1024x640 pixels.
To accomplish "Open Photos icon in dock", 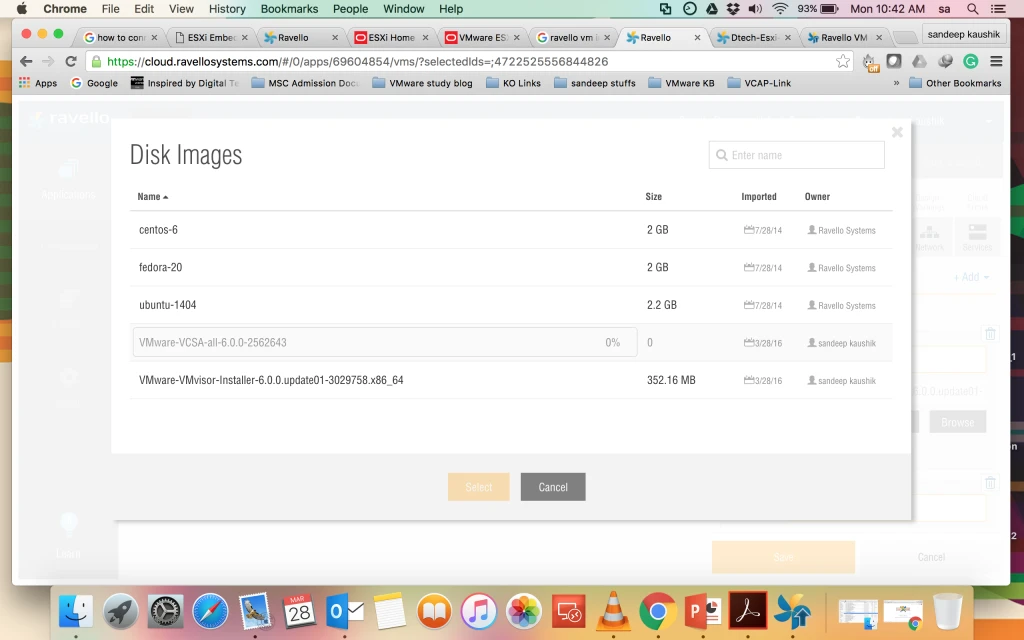I will [x=524, y=612].
